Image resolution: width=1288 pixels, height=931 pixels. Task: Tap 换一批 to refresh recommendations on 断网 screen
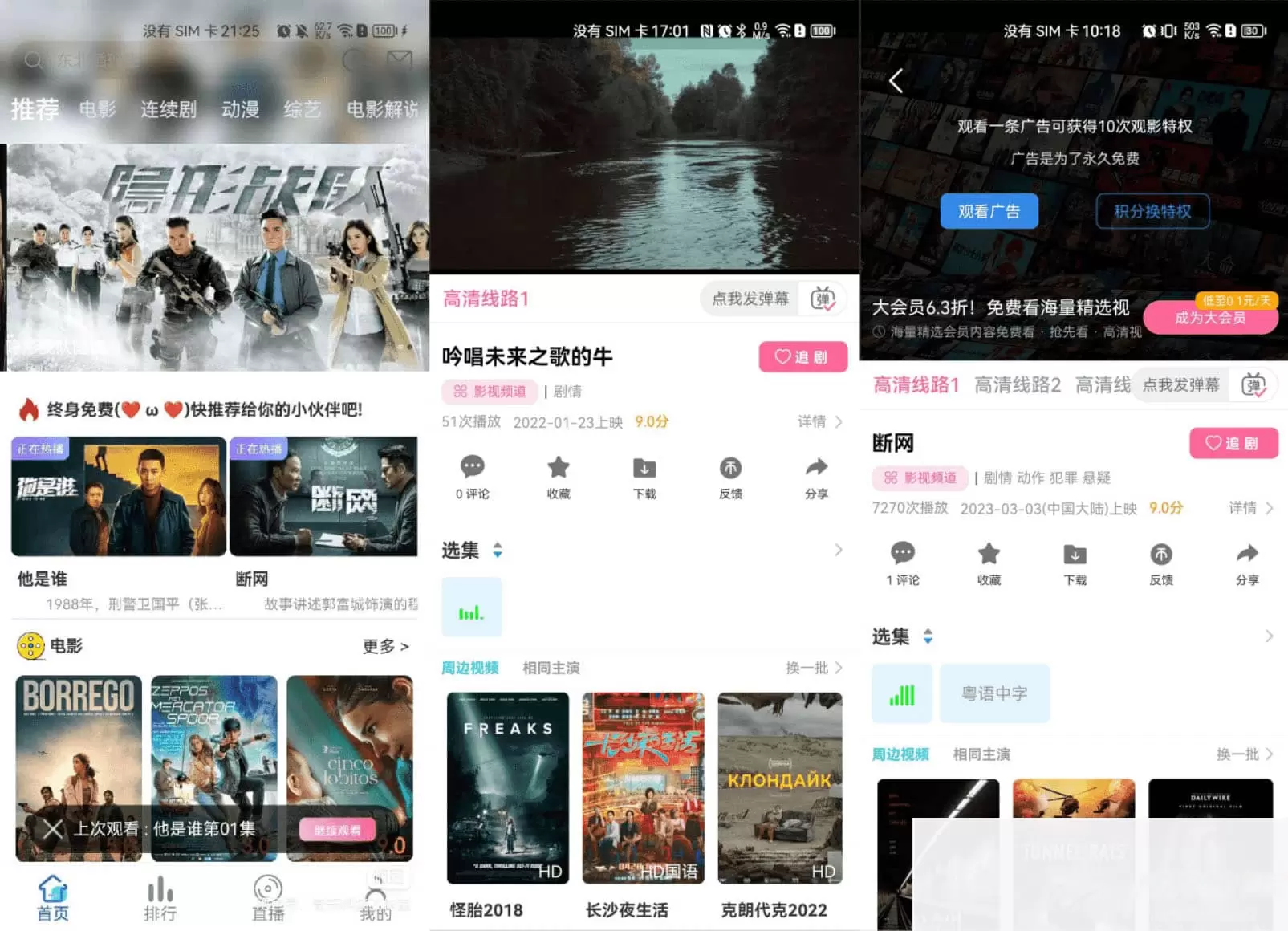(x=1245, y=754)
